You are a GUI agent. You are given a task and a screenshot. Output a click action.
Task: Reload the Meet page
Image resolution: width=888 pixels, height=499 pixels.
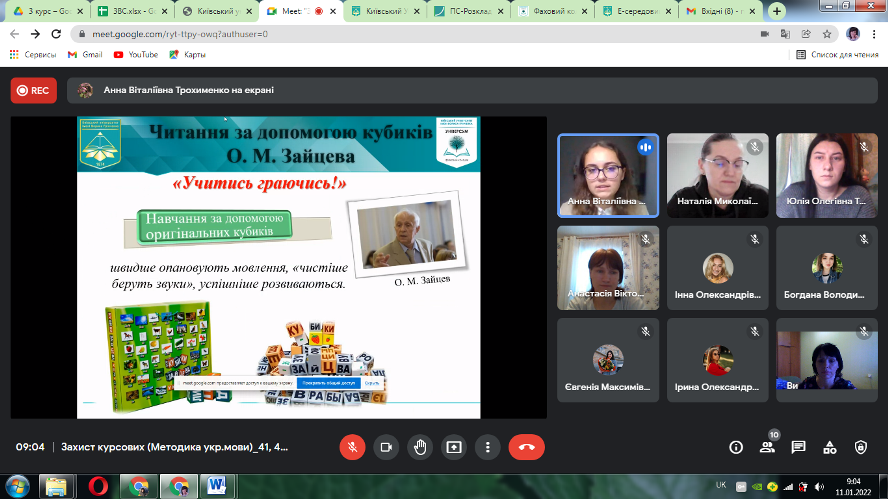[x=56, y=34]
